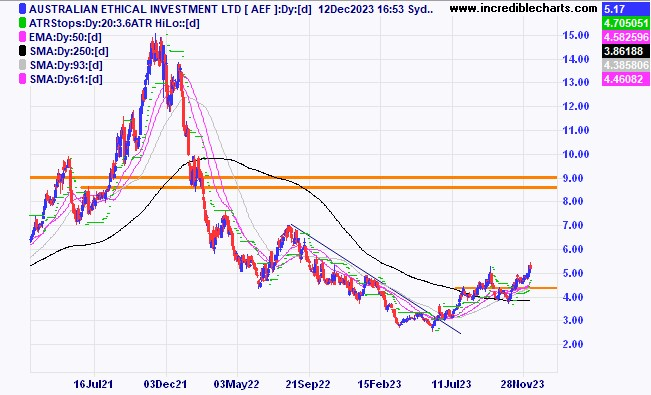Screen dimensions: 651x395
Task: Click the 28Nov23 date axis label
Action: click(x=522, y=384)
